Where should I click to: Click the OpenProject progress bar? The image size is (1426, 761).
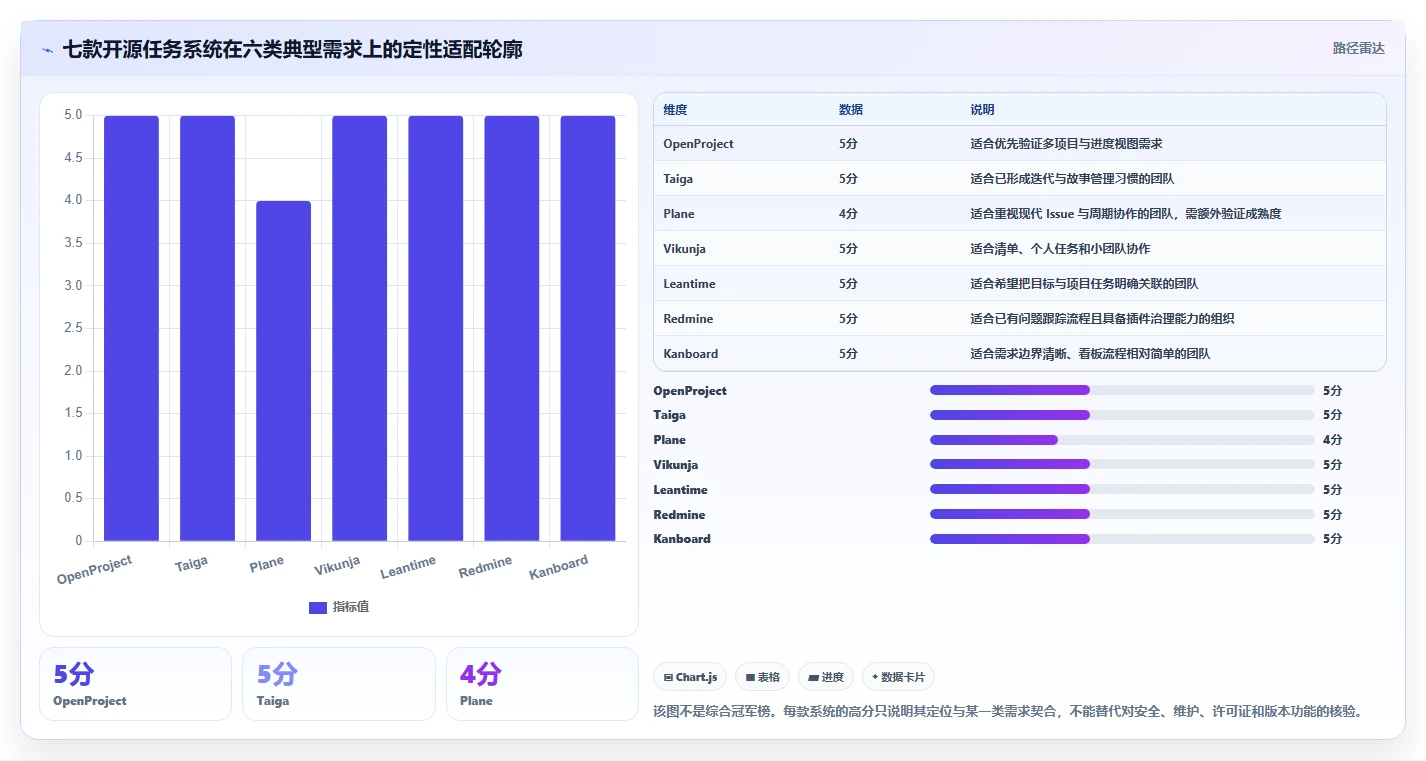coord(1122,390)
